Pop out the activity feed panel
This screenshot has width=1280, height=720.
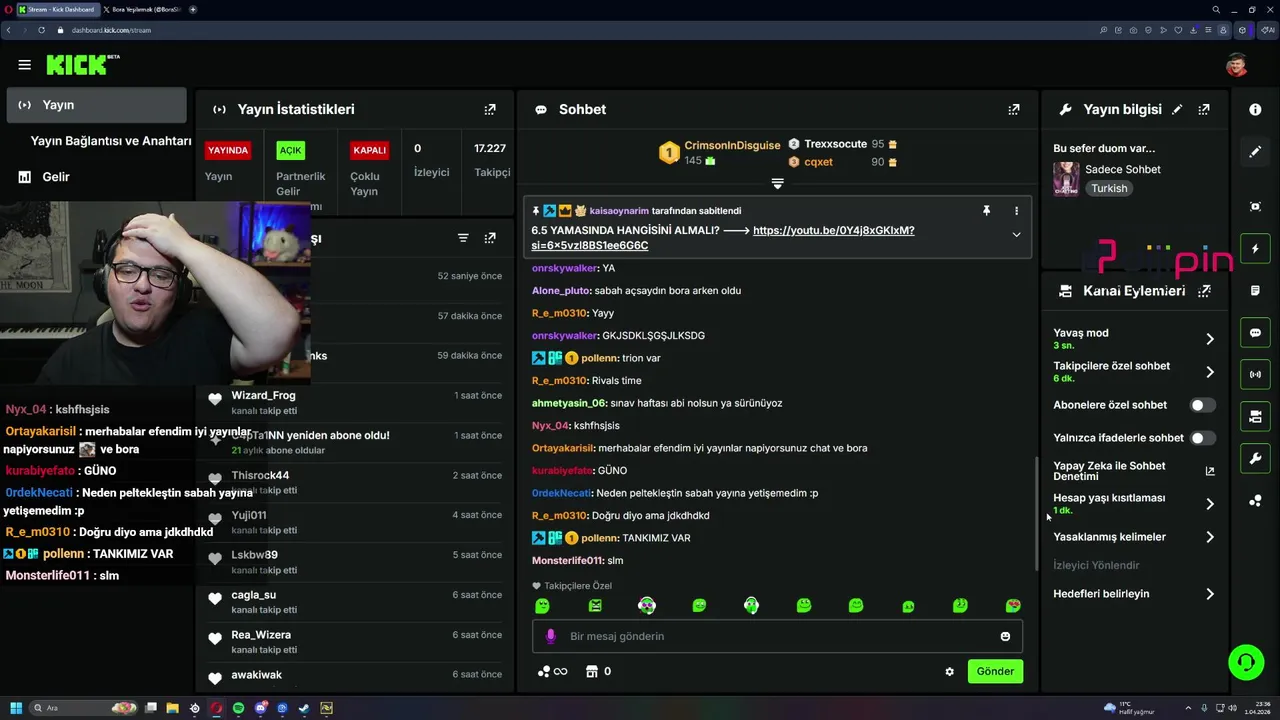click(490, 238)
